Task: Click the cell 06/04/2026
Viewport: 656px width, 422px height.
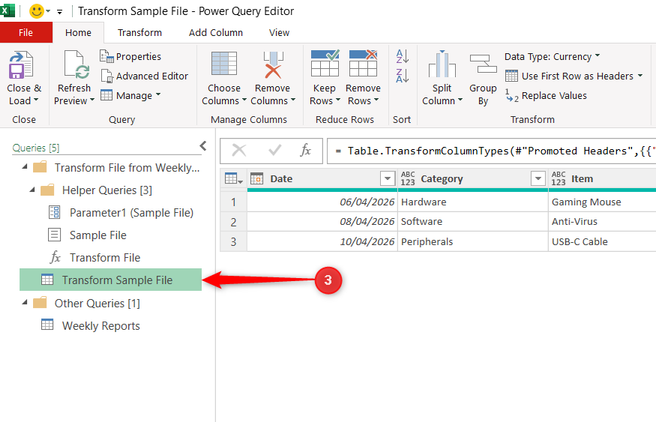Action: 322,202
